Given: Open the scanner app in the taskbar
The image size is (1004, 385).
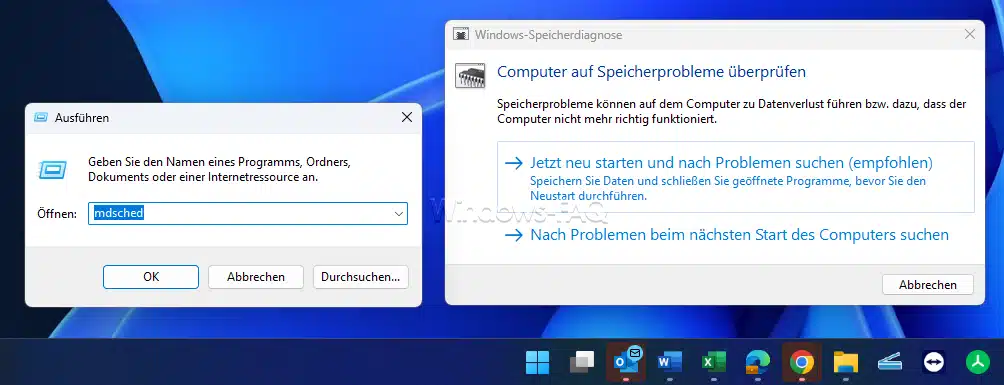Looking at the screenshot, I should point(890,363).
